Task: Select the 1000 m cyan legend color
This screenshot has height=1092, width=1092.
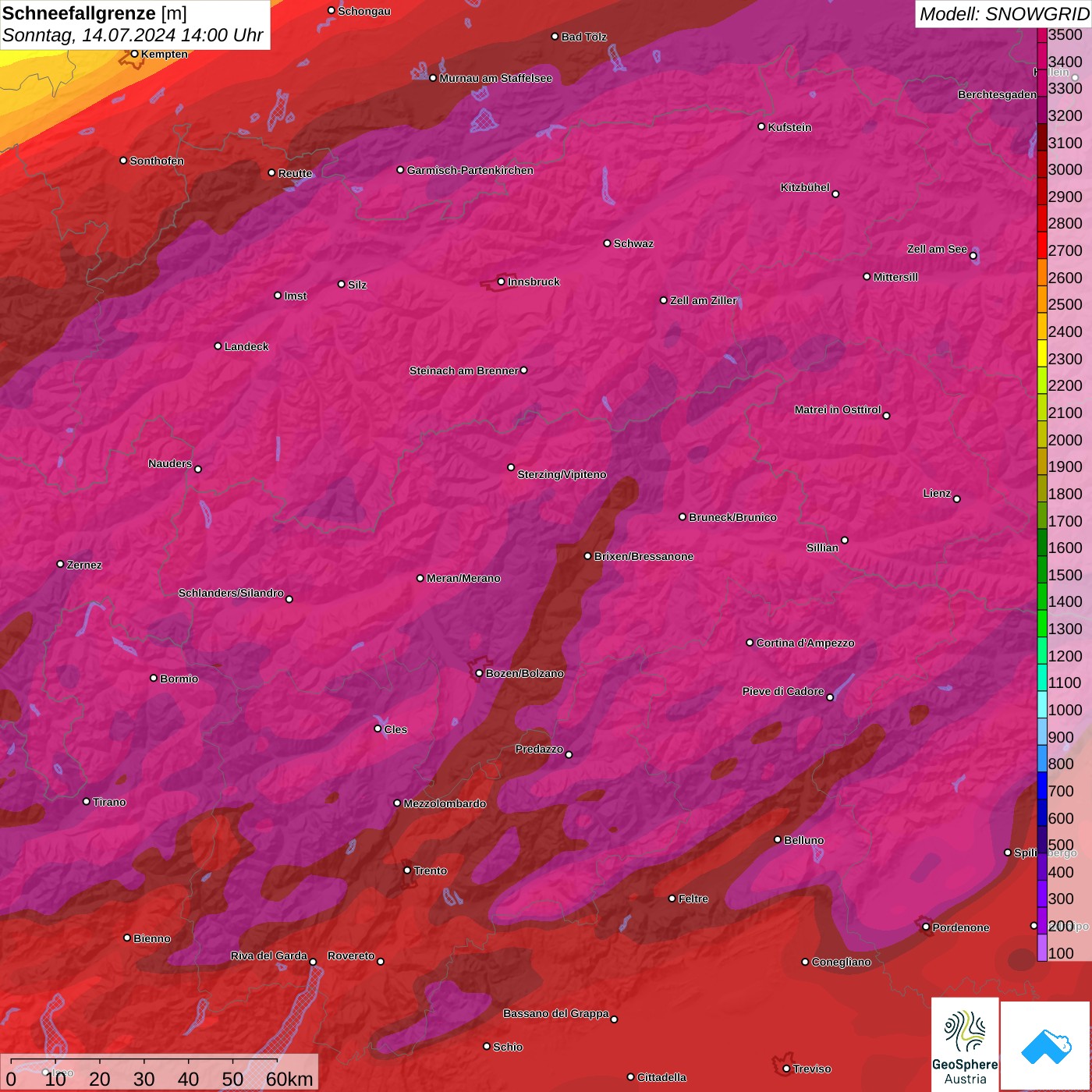Action: click(x=1042, y=704)
